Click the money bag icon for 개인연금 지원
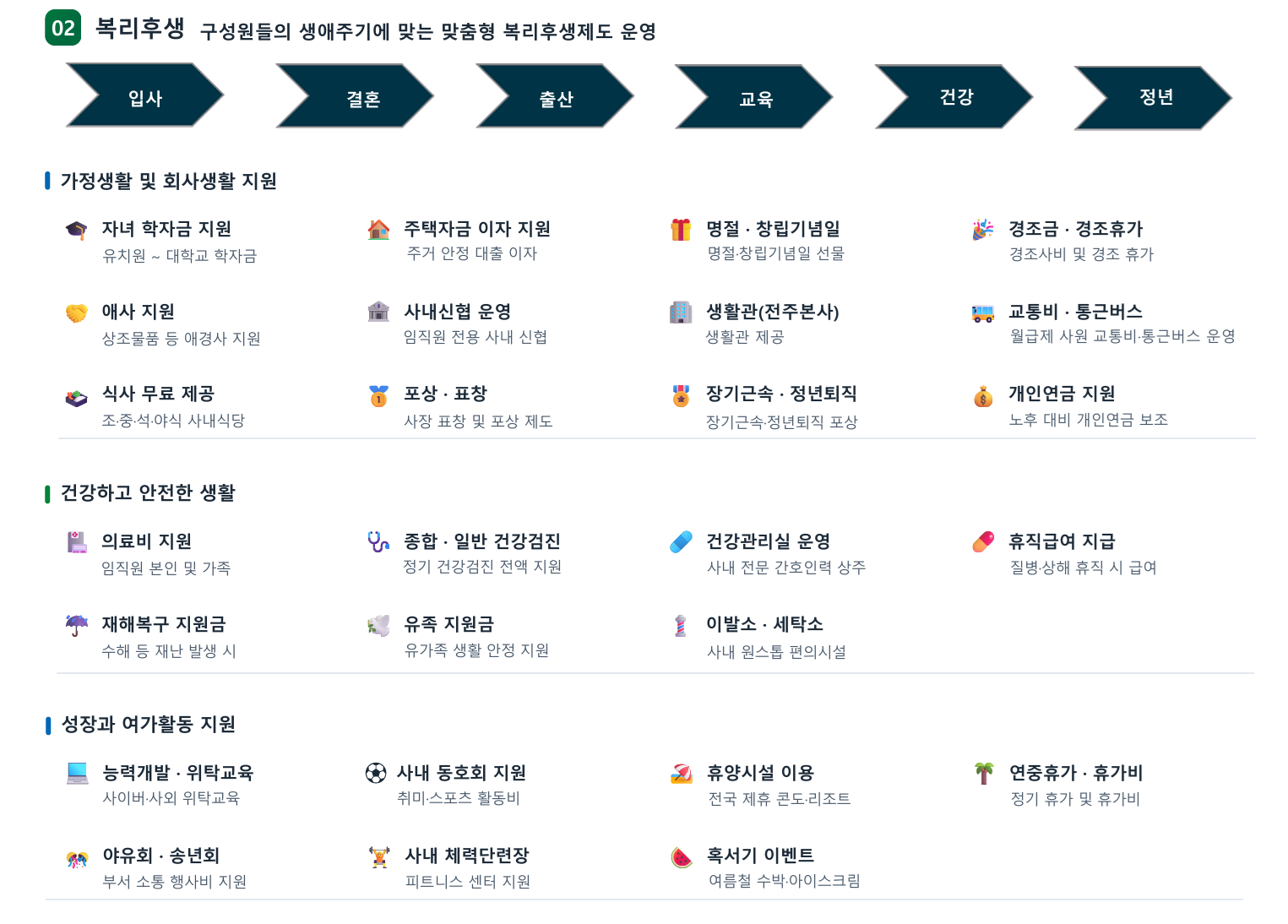This screenshot has height=924, width=1288. tap(983, 395)
